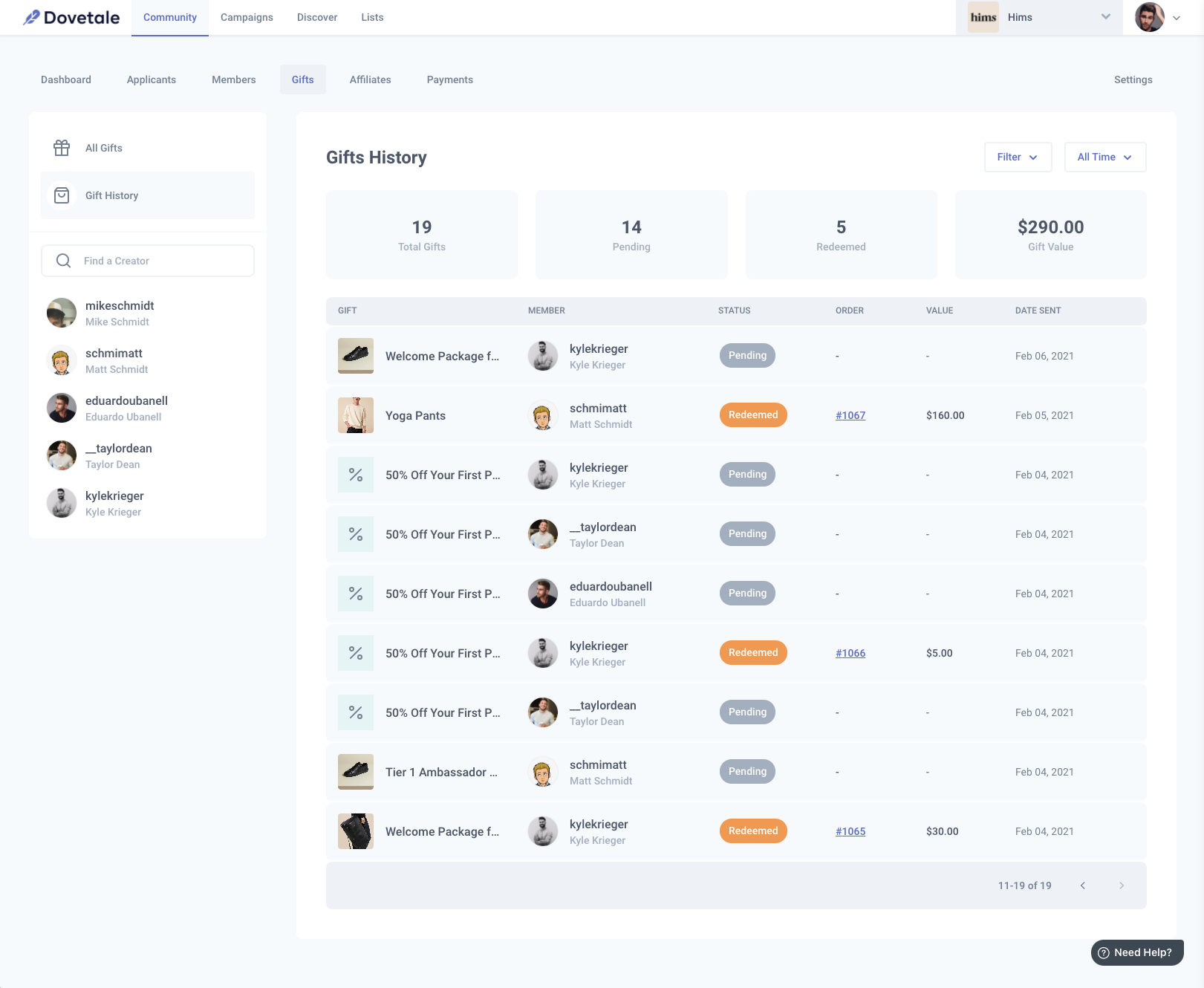
Task: Click the percent icon in the $5.00 row
Action: coord(356,653)
